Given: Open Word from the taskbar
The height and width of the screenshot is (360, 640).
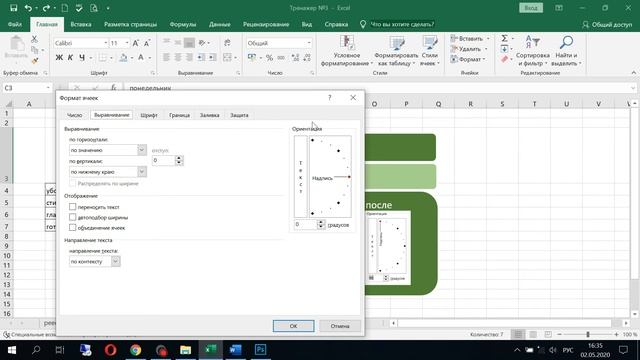Looking at the screenshot, I should pyautogui.click(x=236, y=350).
